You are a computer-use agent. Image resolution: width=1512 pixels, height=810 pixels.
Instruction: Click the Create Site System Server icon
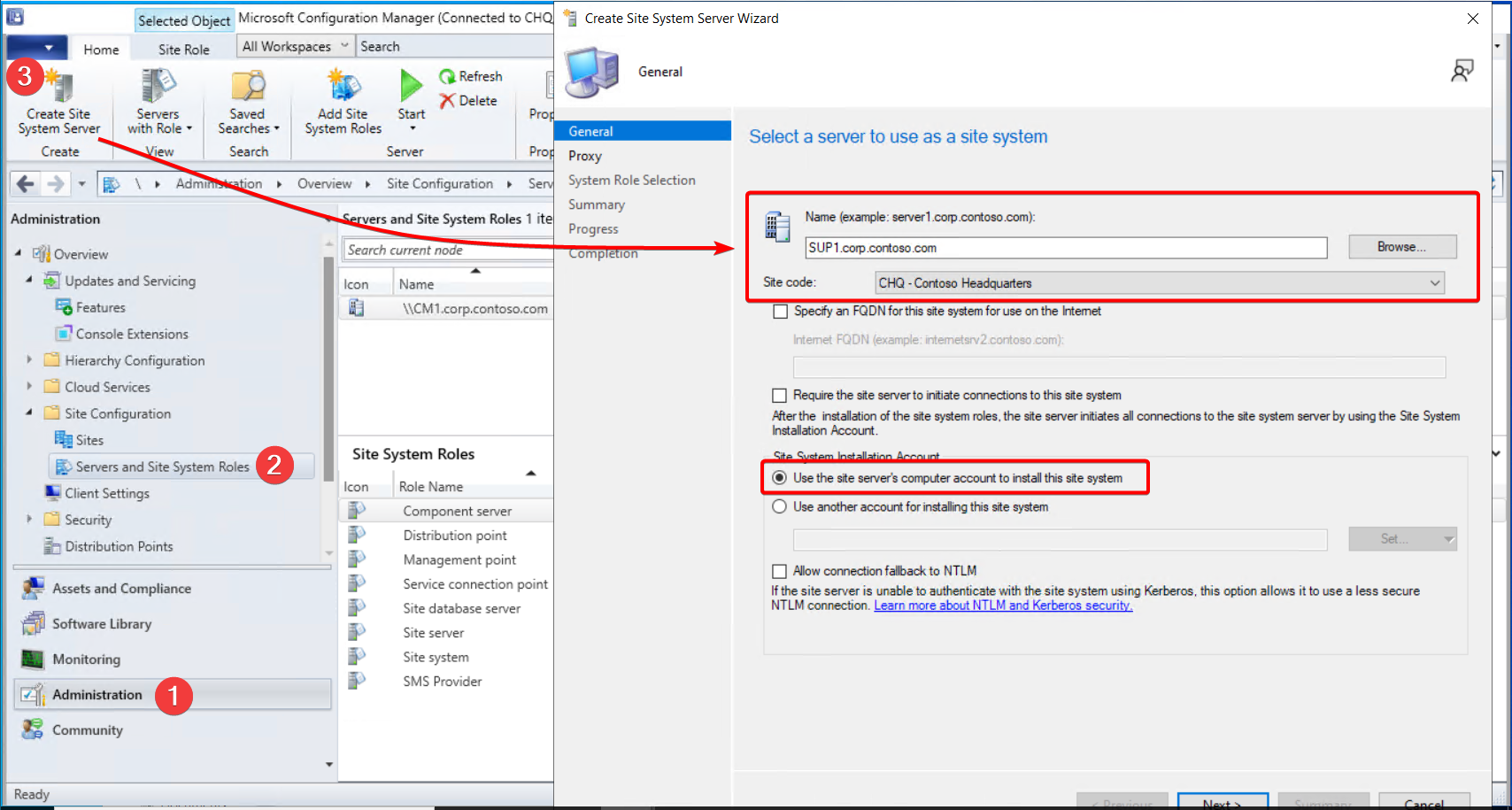click(59, 86)
